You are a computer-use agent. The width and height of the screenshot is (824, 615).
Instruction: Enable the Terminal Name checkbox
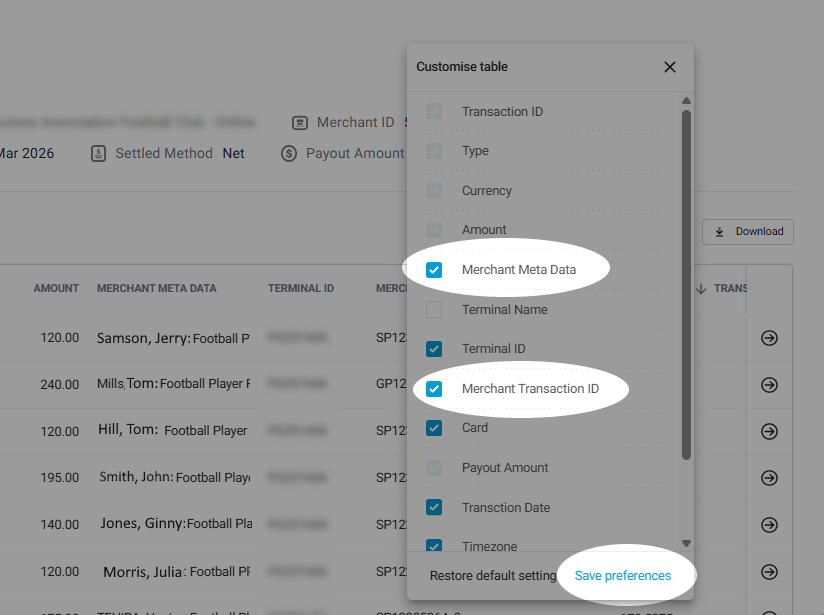(x=434, y=310)
